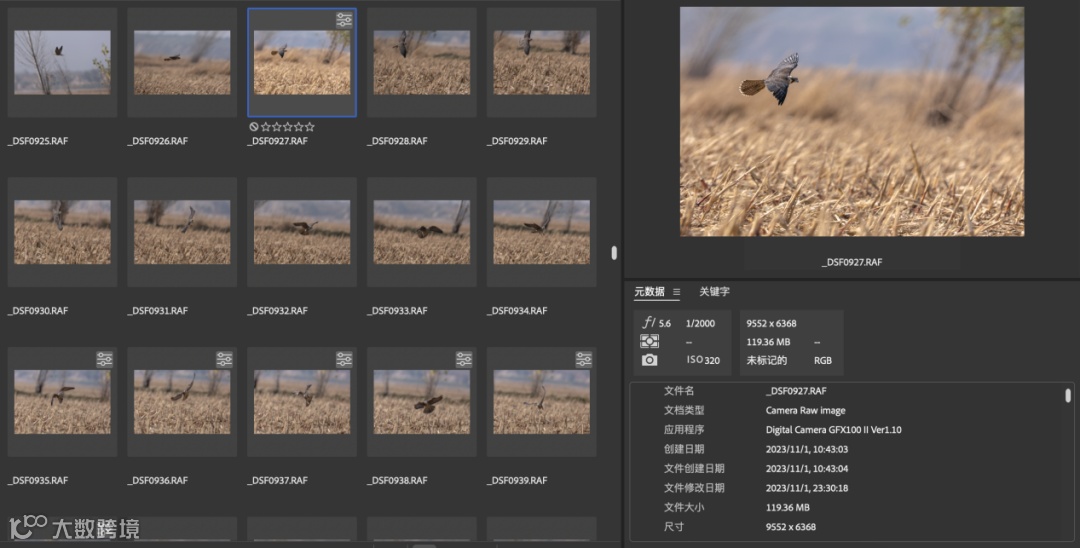Select the _DSF0932.RAF thumbnail
This screenshot has width=1080, height=548.
click(x=302, y=232)
